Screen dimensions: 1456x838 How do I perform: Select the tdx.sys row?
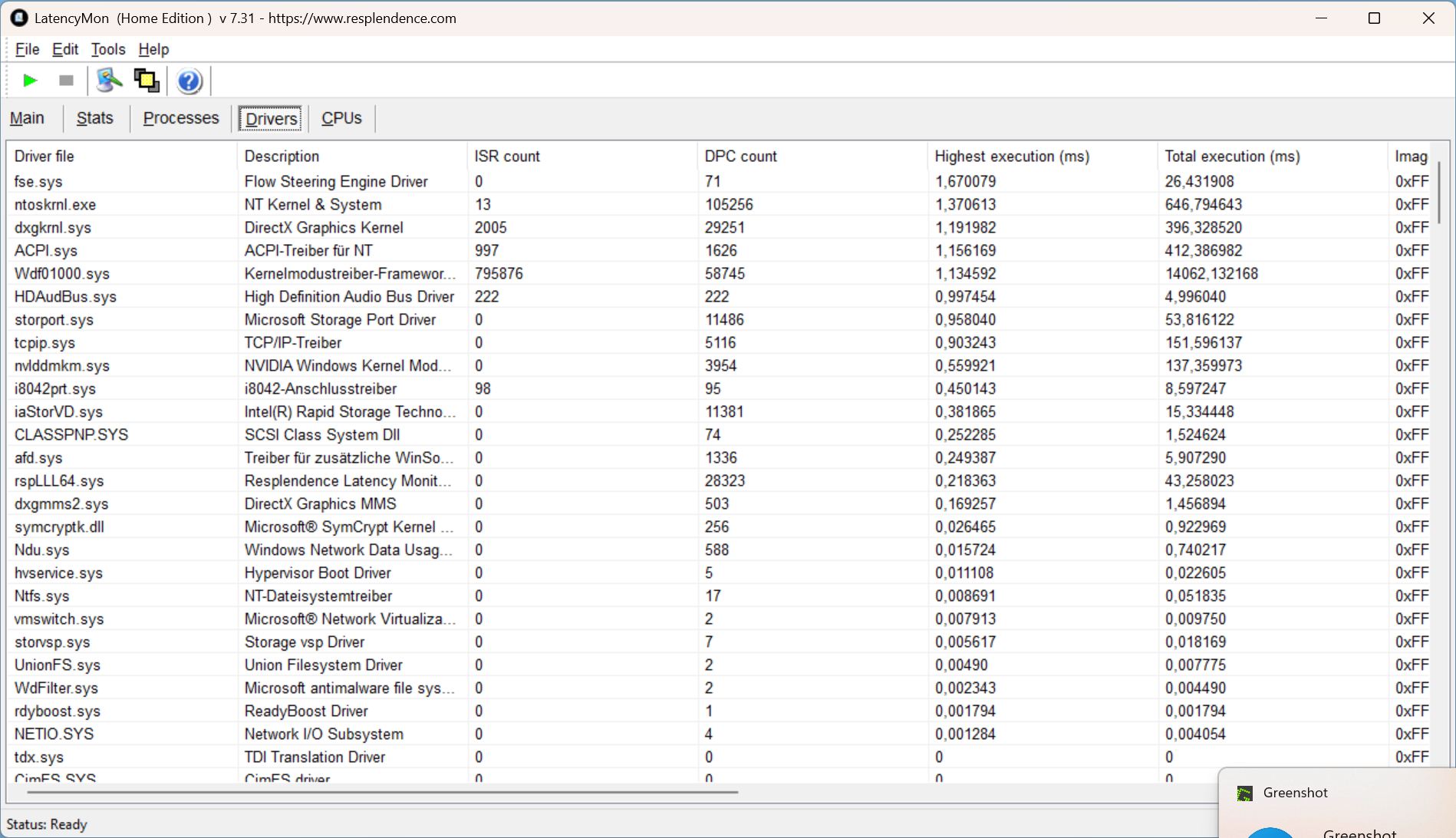tap(720, 757)
